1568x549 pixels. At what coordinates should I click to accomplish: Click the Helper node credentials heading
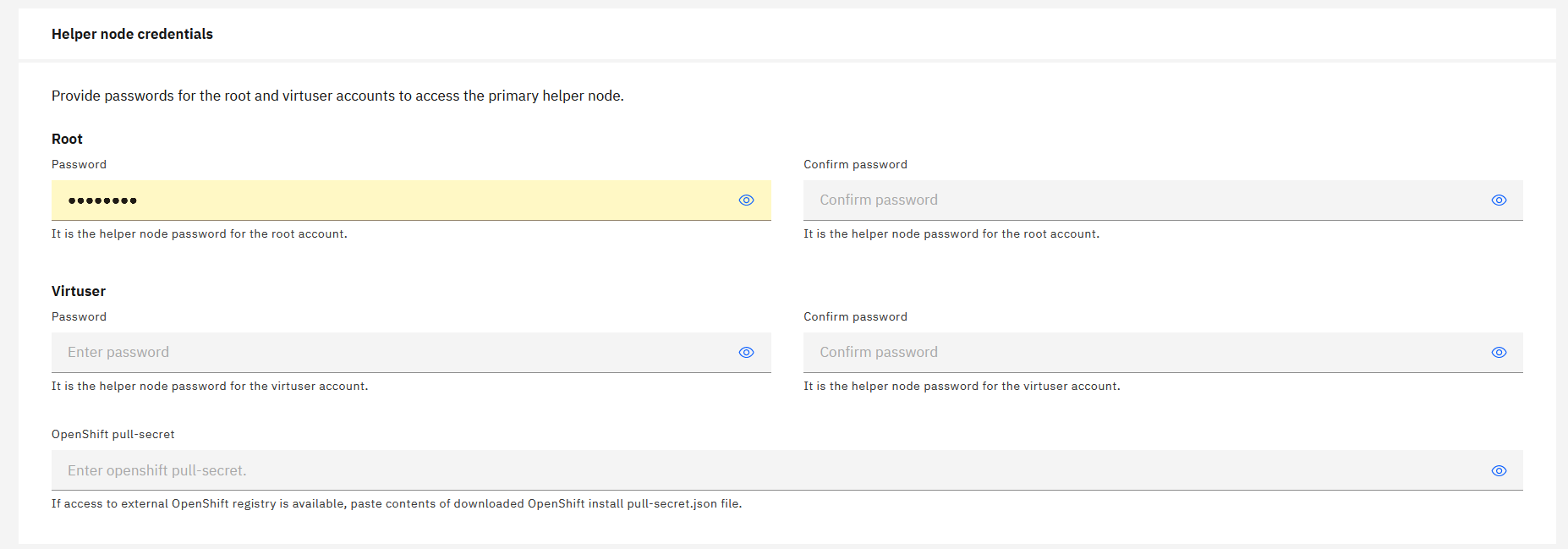[x=132, y=34]
